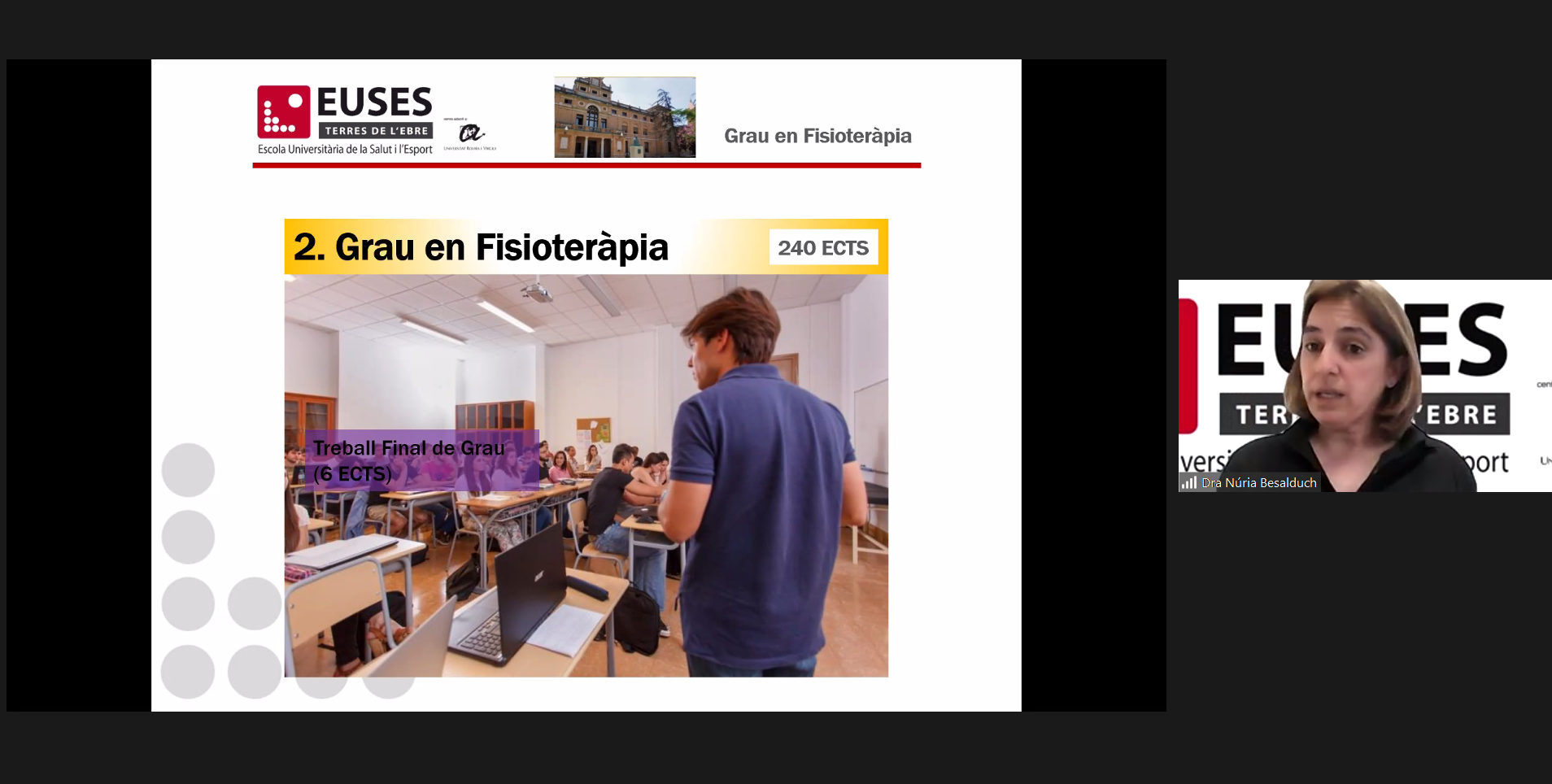Click the TERRES DE L'EBRE black banner
The image size is (1552, 784).
(x=375, y=131)
